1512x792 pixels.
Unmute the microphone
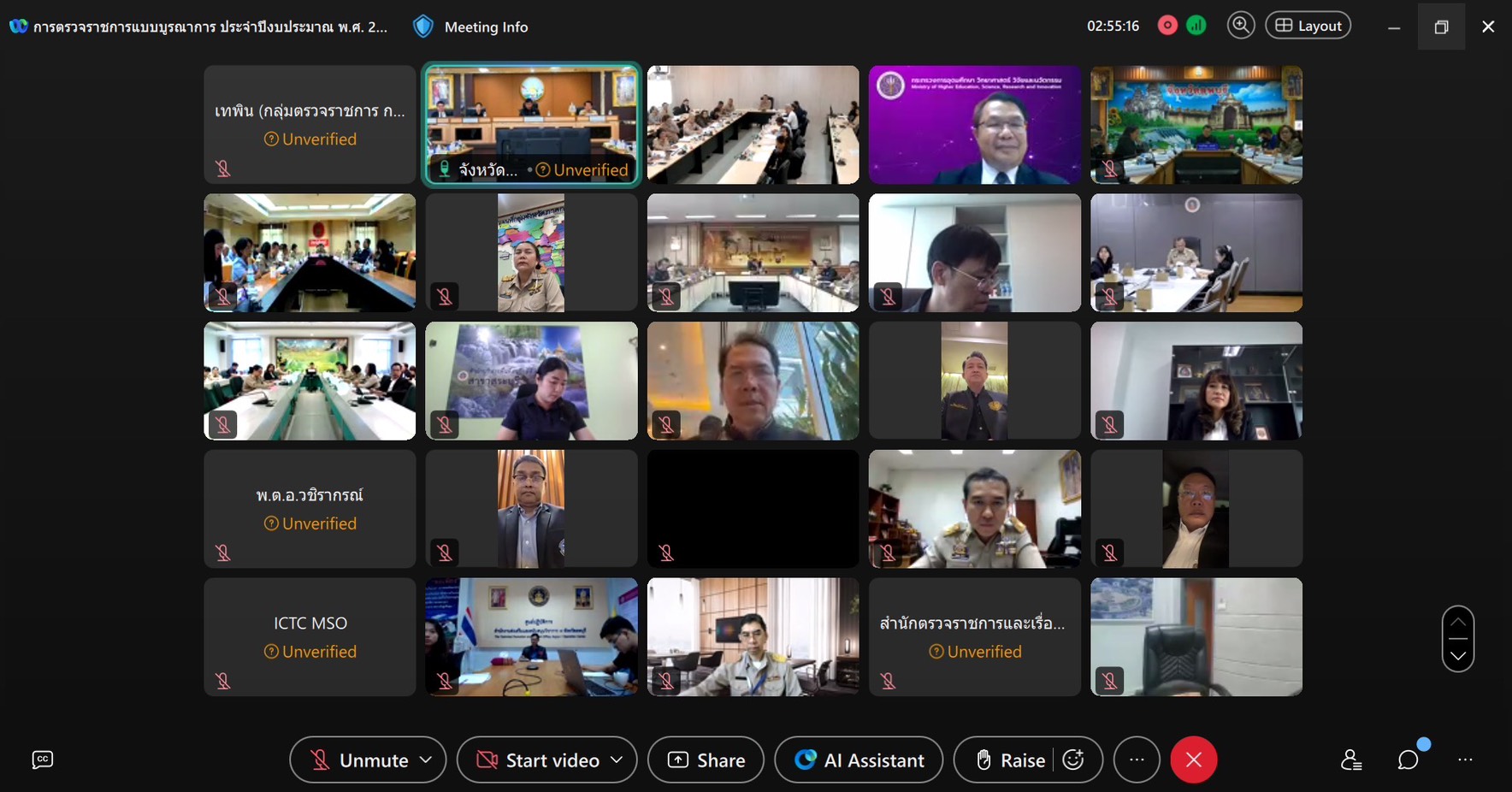[x=359, y=759]
